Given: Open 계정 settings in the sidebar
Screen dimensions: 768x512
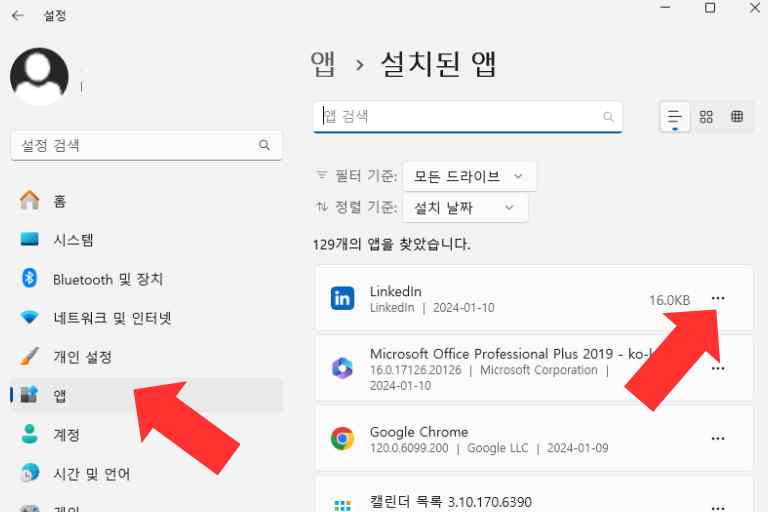Looking at the screenshot, I should point(146,435).
